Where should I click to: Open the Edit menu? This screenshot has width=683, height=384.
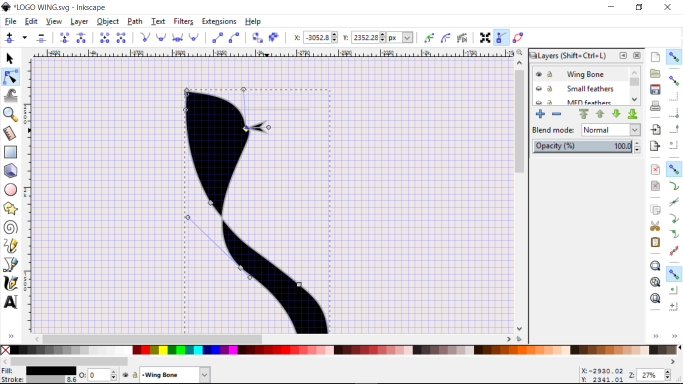coord(31,21)
